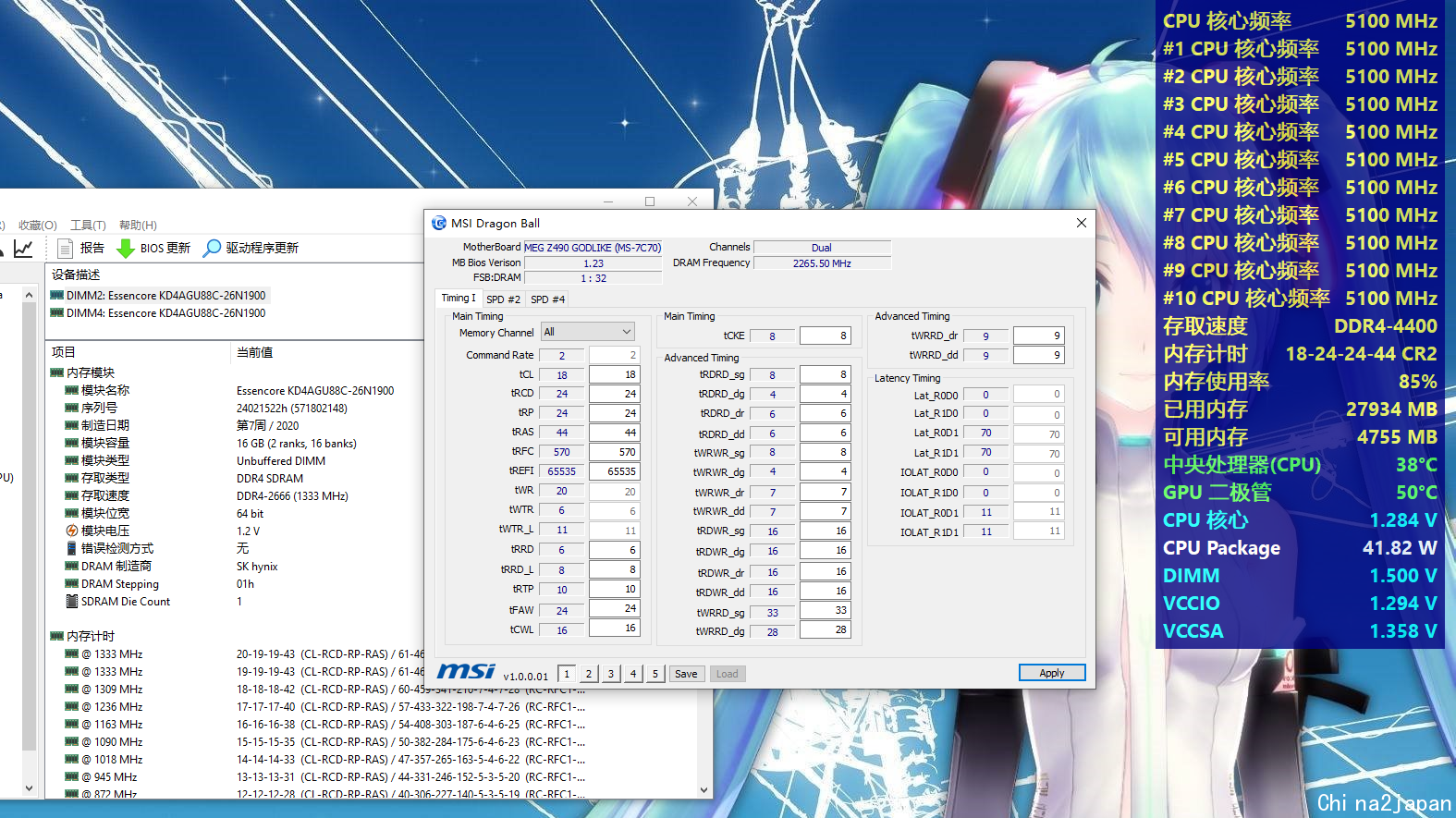1456x818 pixels.
Task: Click profile button 3
Action: point(611,674)
